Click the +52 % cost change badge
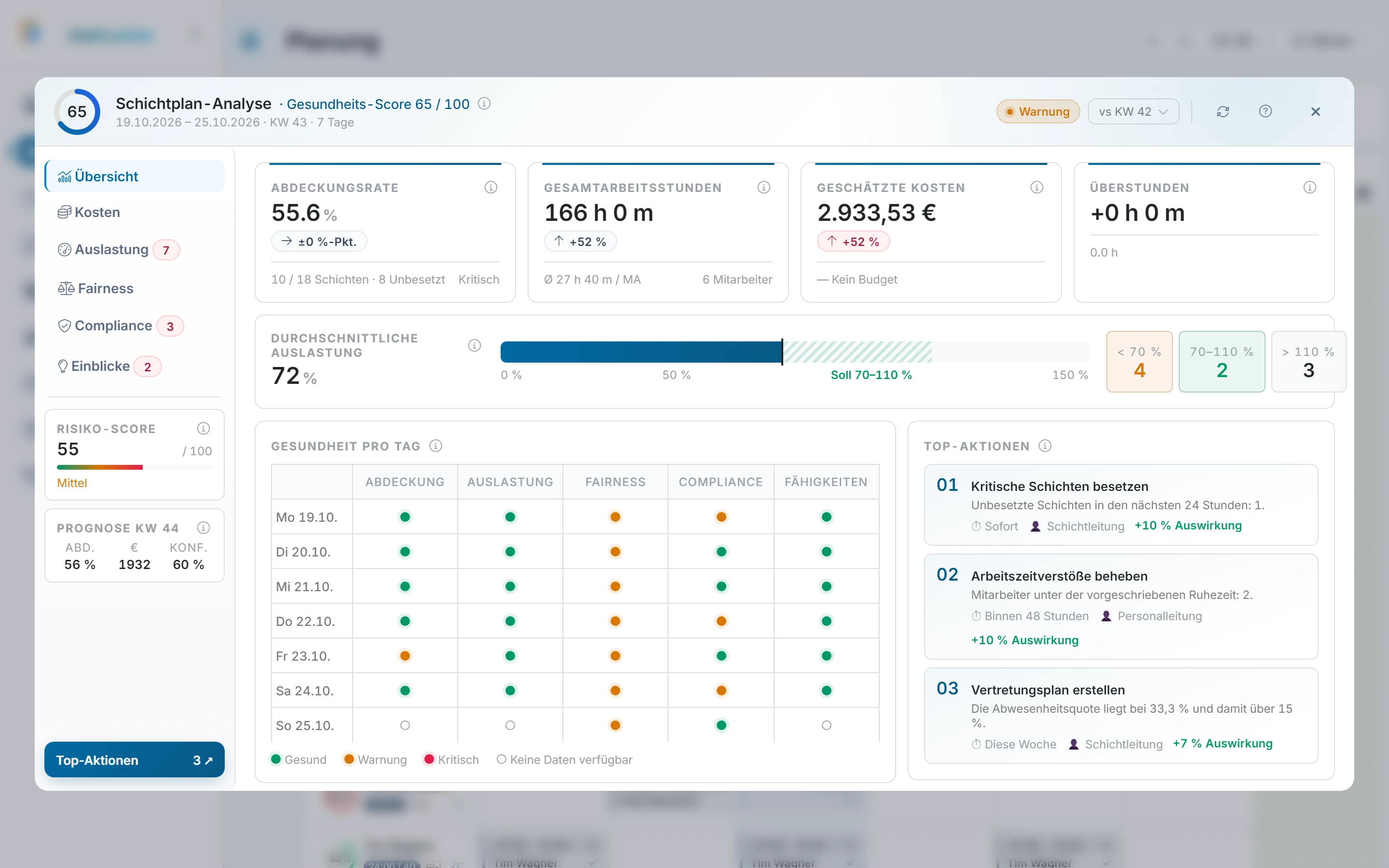 pos(854,242)
